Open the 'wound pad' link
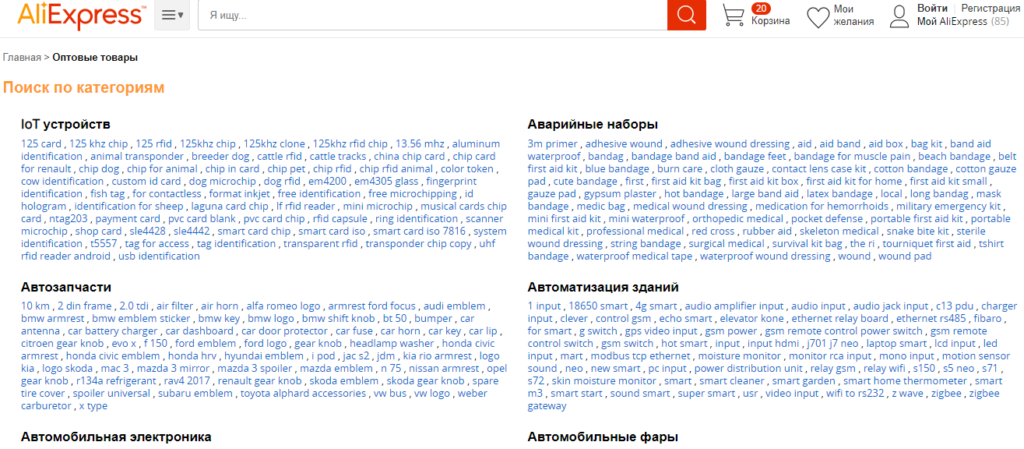The width and height of the screenshot is (1024, 449). [904, 256]
